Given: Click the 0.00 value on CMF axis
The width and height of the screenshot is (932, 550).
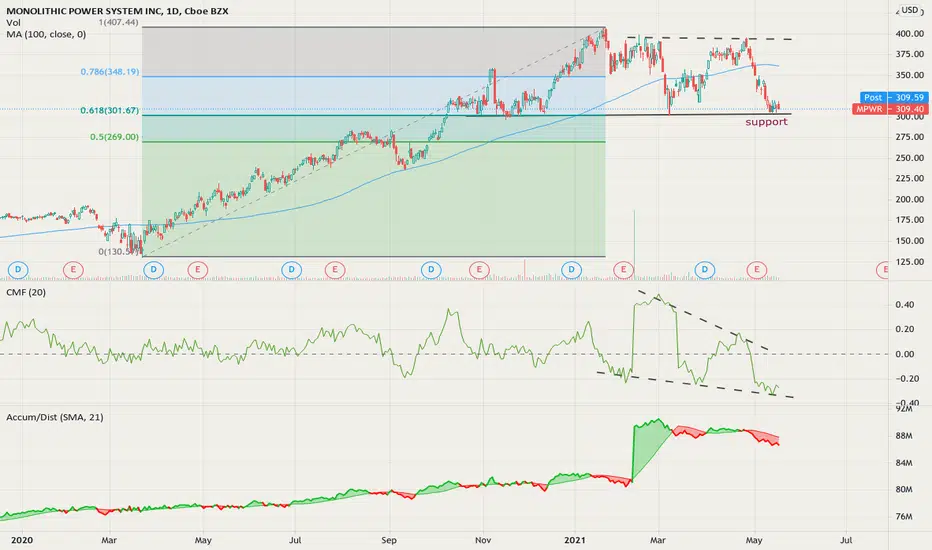Looking at the screenshot, I should [905, 354].
